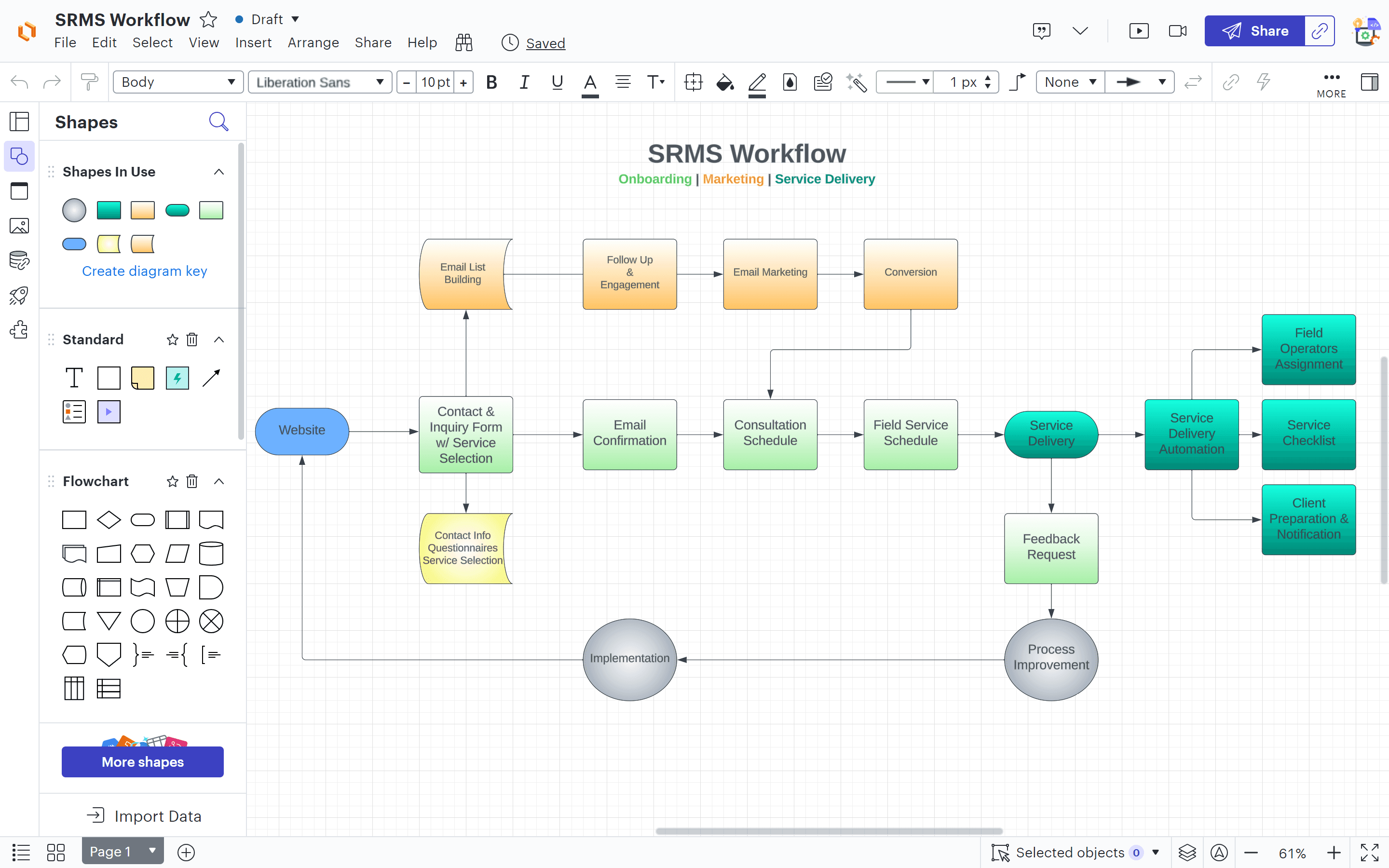The width and height of the screenshot is (1389, 868).
Task: Star the SRMS Workflow document
Action: [208, 19]
